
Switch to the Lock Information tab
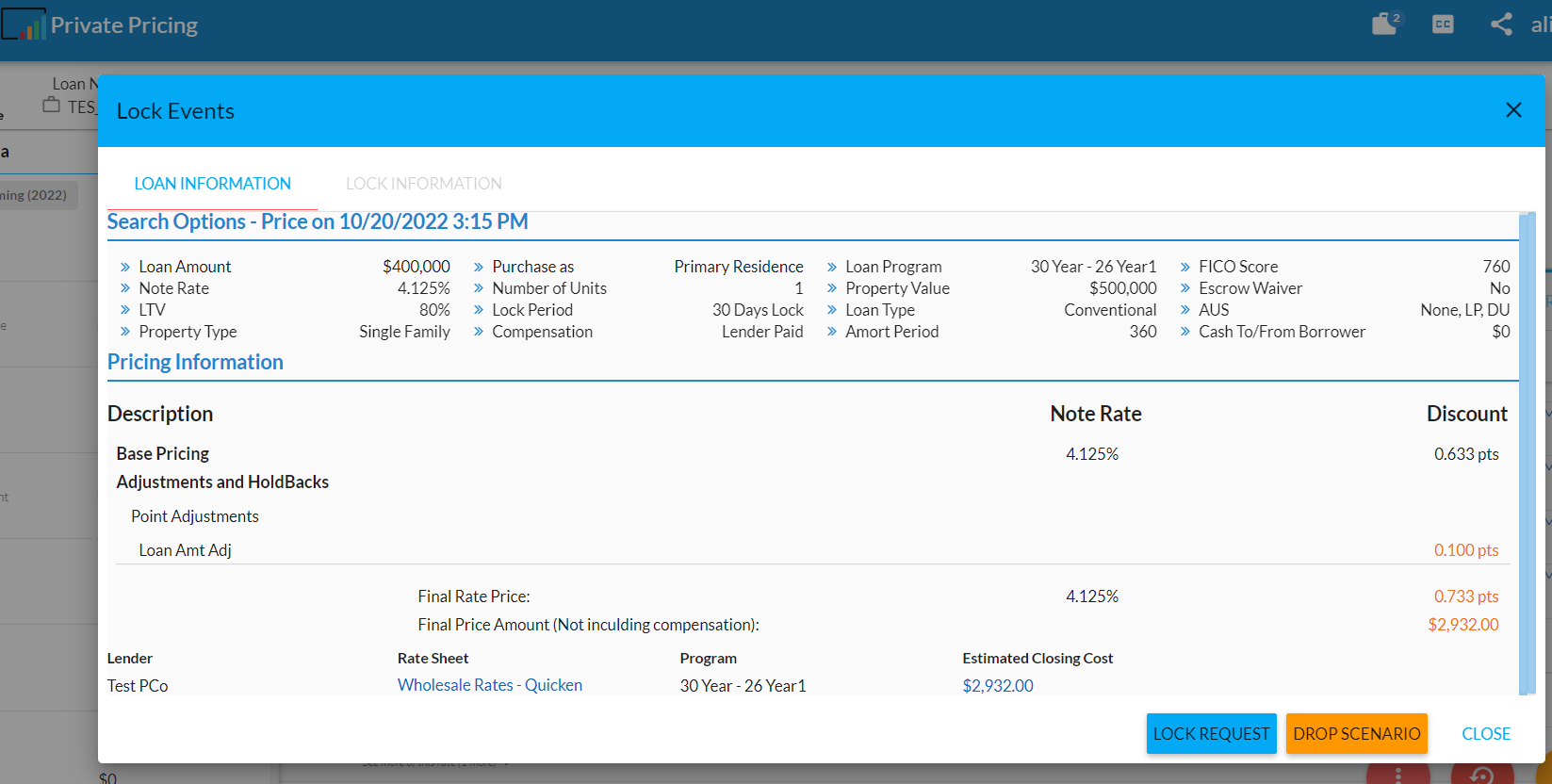tap(423, 184)
